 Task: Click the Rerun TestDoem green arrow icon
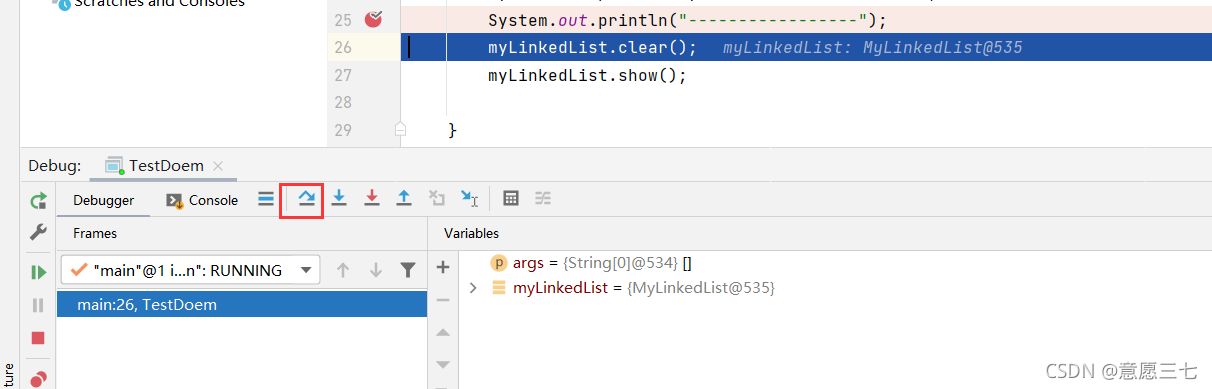[38, 201]
